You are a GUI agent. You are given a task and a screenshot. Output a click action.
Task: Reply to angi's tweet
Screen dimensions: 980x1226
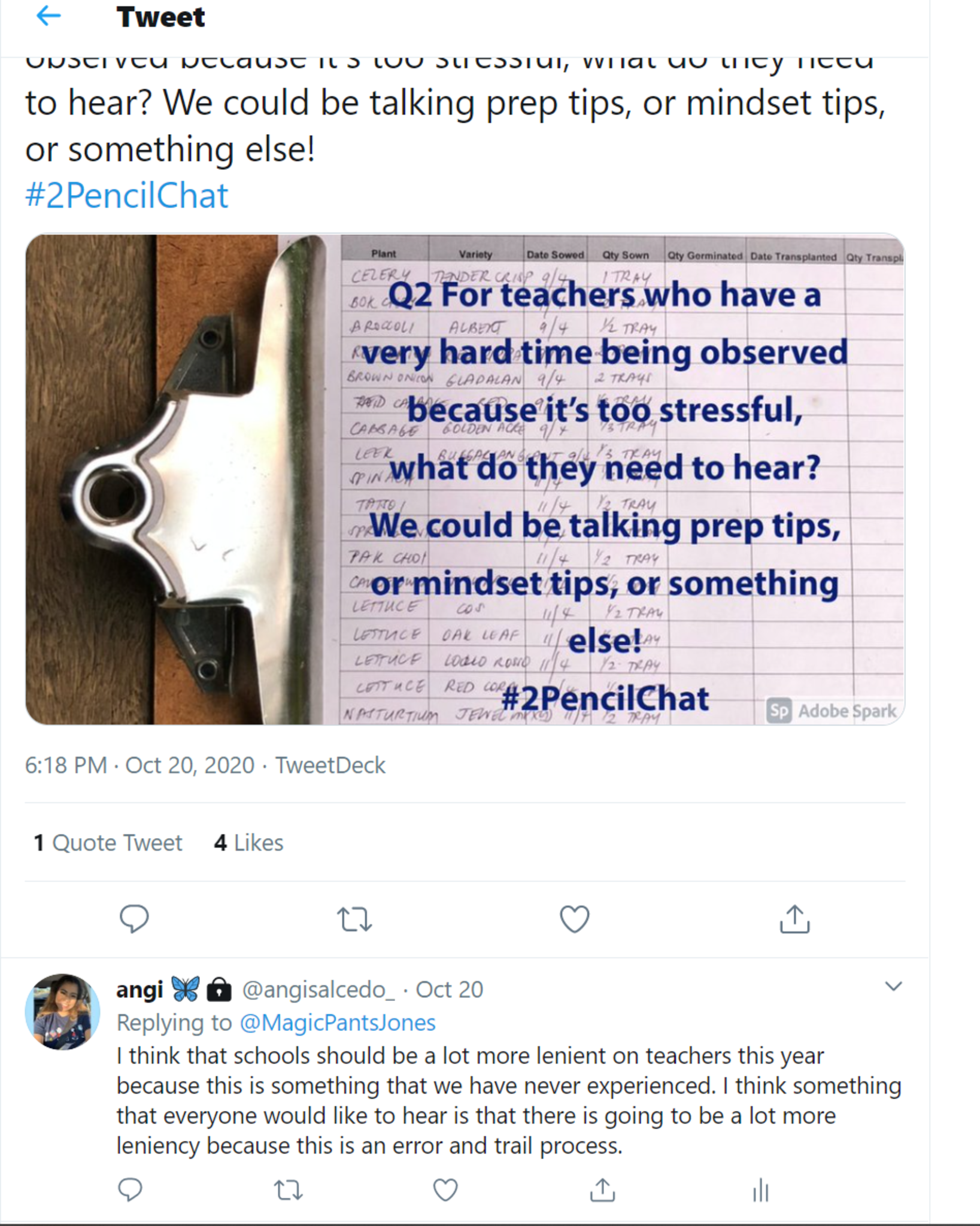click(130, 1189)
